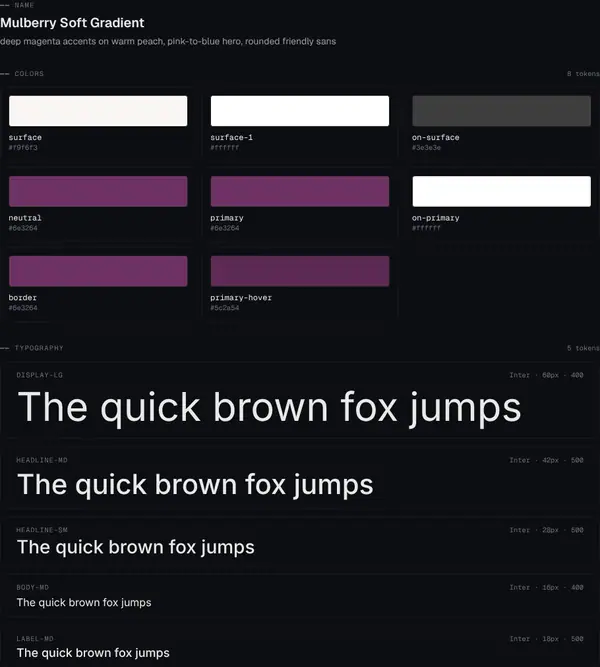
Task: Click the primary token name
Action: [x=227, y=218]
